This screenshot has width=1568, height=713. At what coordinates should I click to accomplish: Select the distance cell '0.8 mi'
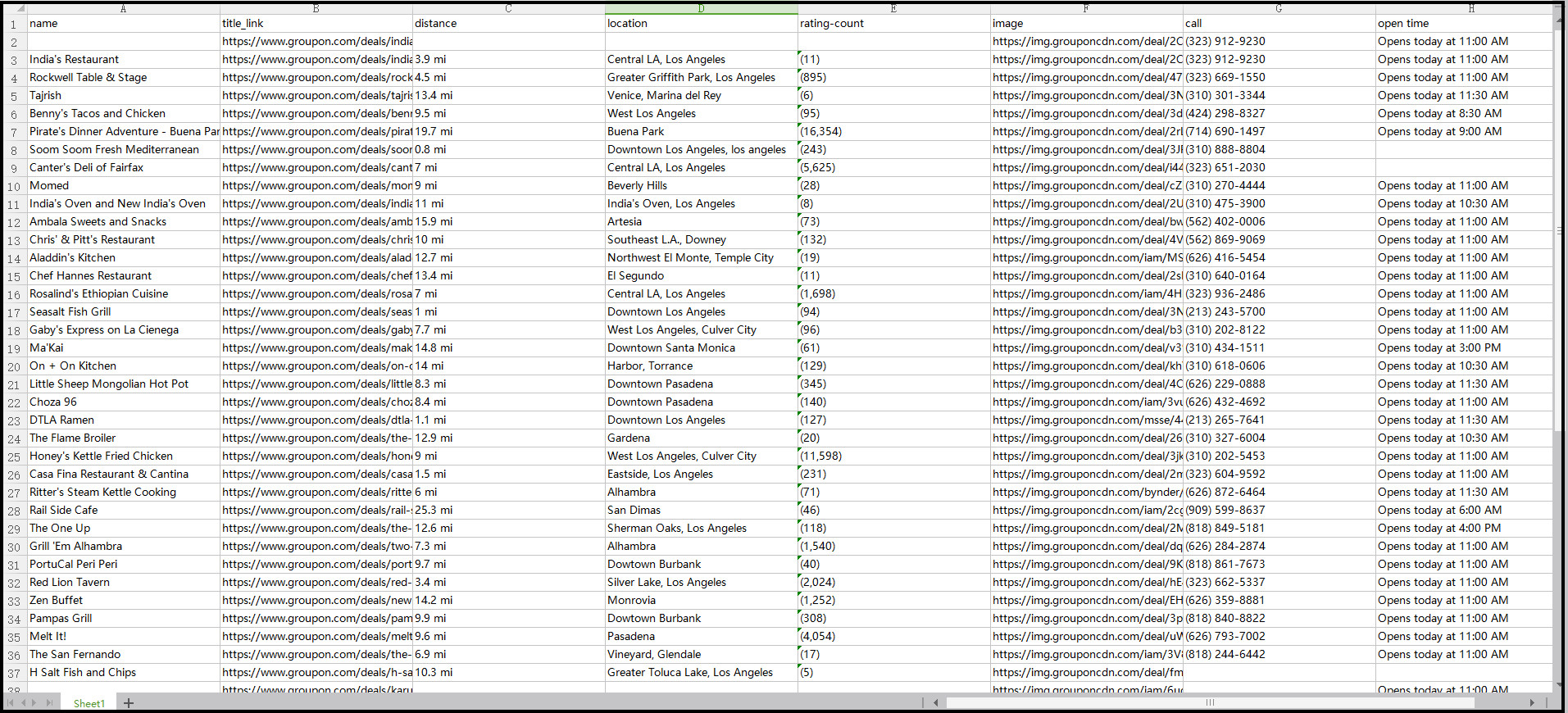click(508, 150)
